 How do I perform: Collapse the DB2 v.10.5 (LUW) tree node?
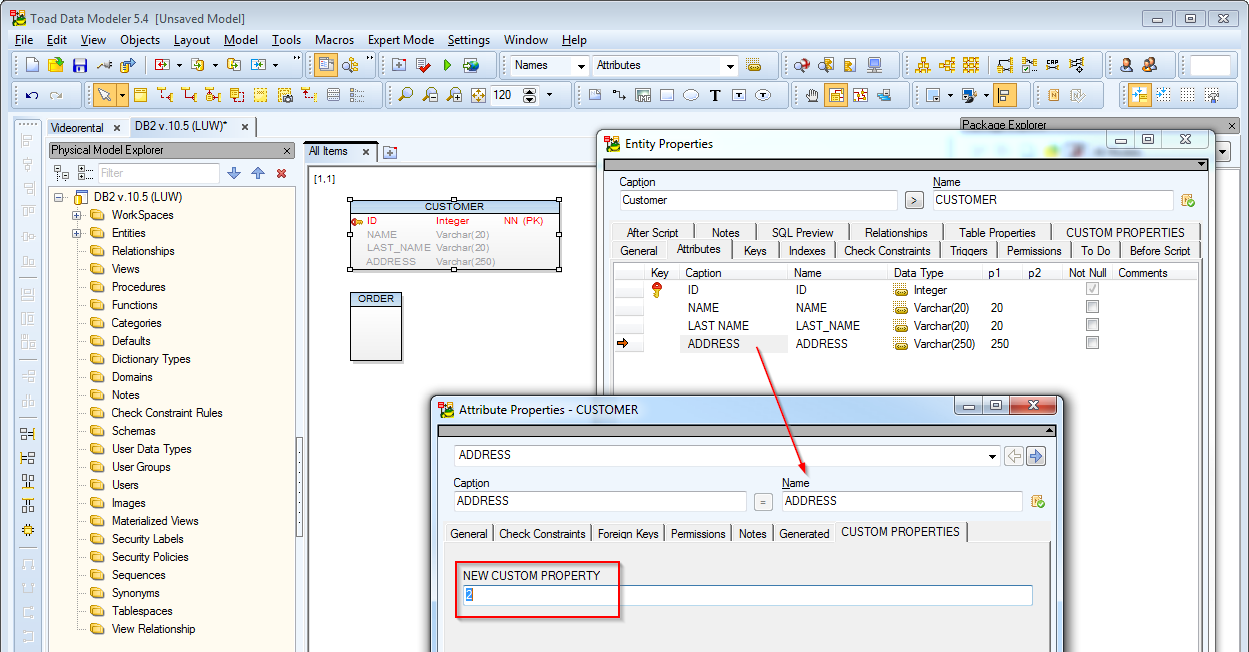click(59, 197)
